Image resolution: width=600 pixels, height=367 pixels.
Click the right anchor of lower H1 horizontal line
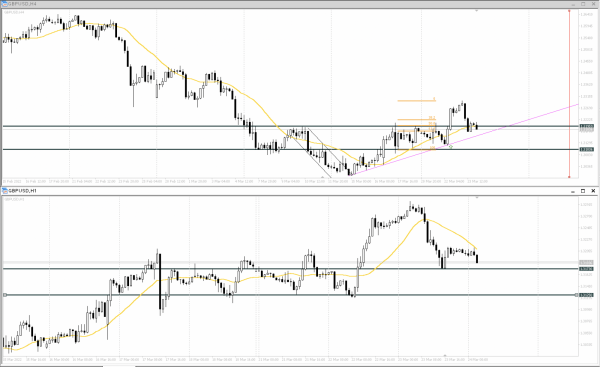[577, 295]
